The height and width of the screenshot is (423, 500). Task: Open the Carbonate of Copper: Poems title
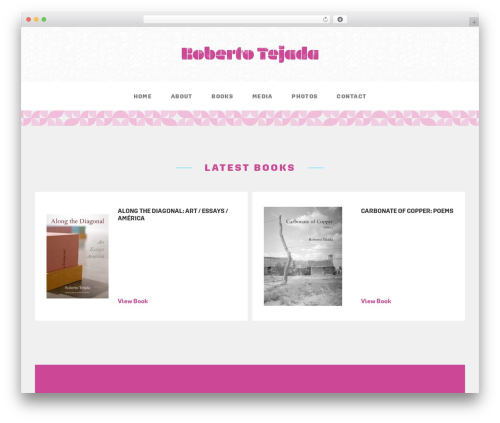click(x=407, y=211)
